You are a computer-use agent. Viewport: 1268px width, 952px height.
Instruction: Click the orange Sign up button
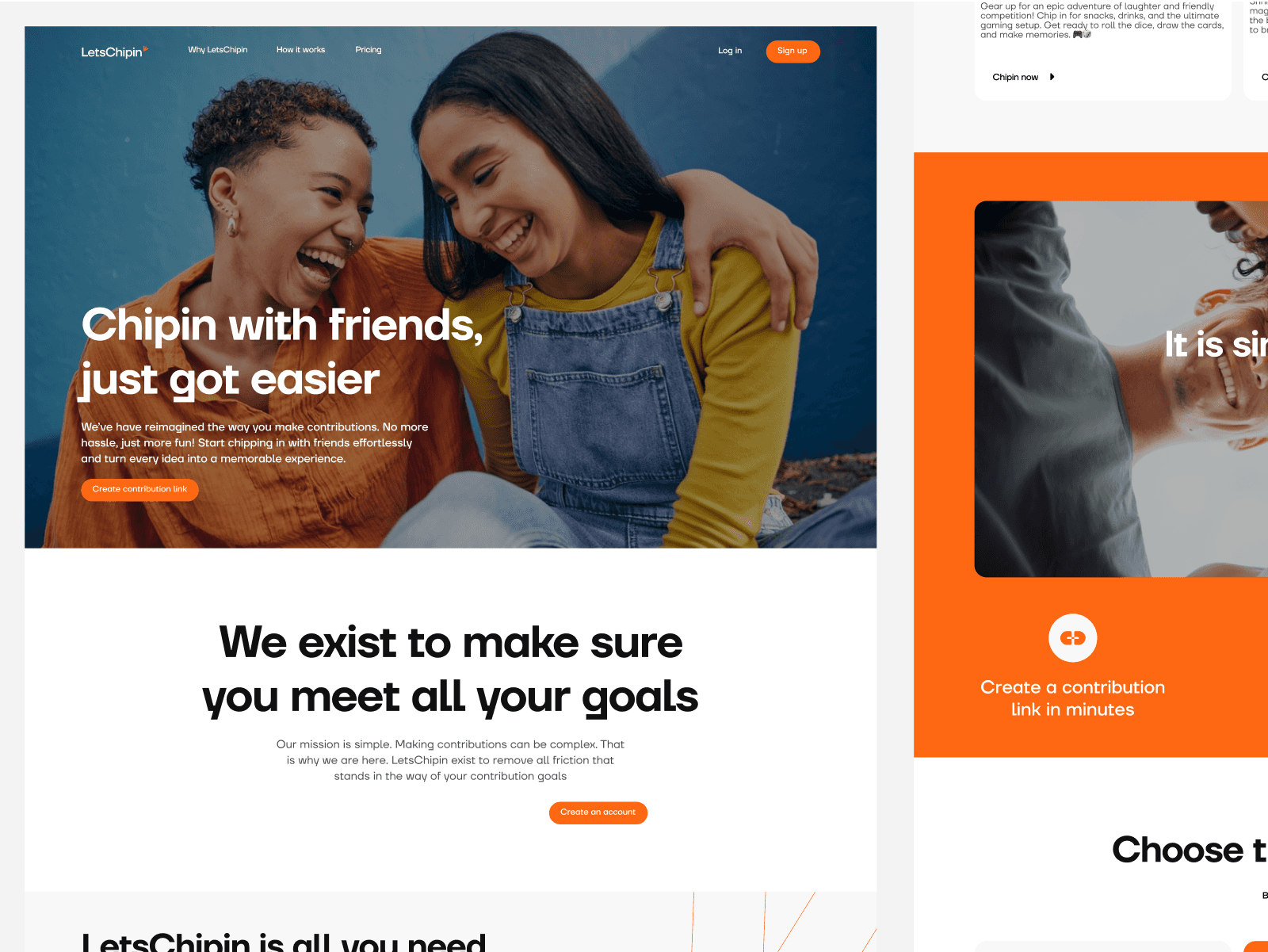[x=792, y=51]
